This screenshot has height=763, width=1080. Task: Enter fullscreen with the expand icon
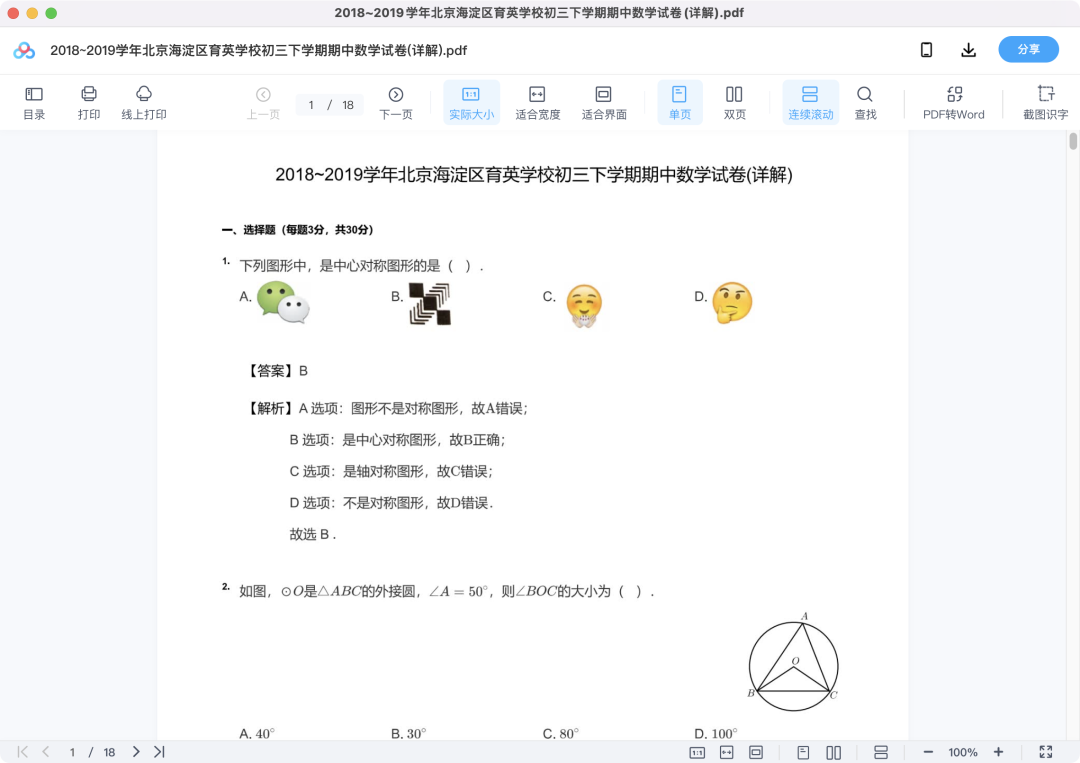tap(1046, 752)
